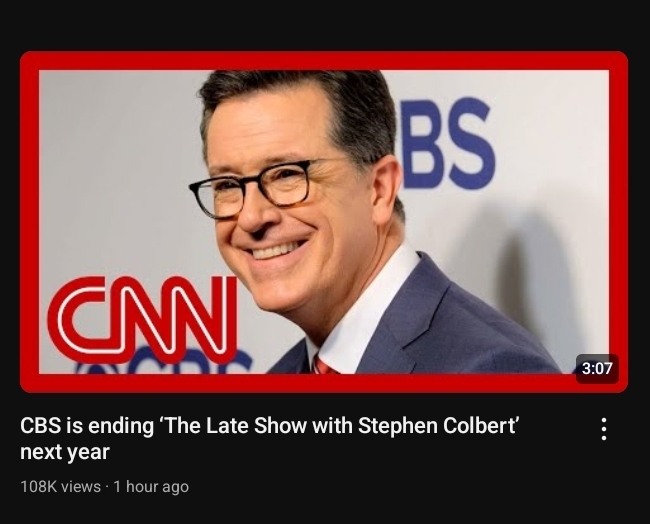Click the '1 hour ago' timestamp
Image resolution: width=650 pixels, height=524 pixels.
[151, 486]
